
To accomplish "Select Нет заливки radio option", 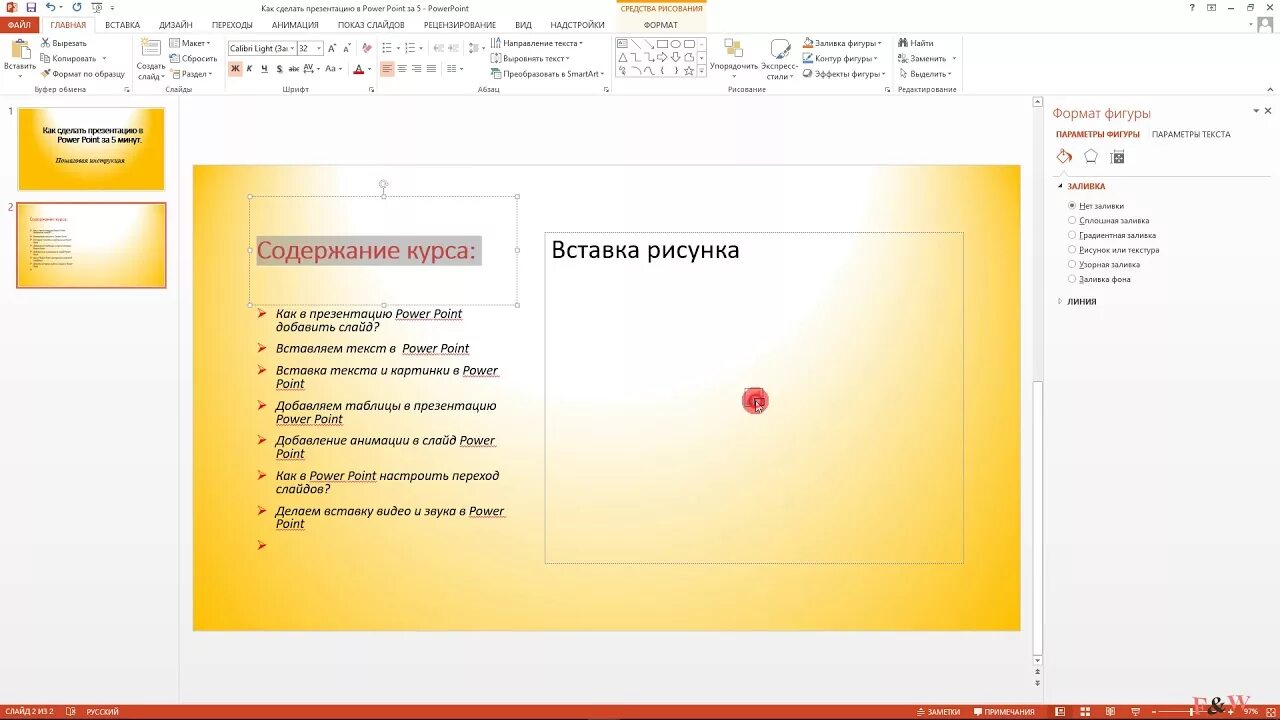I will click(x=1072, y=205).
